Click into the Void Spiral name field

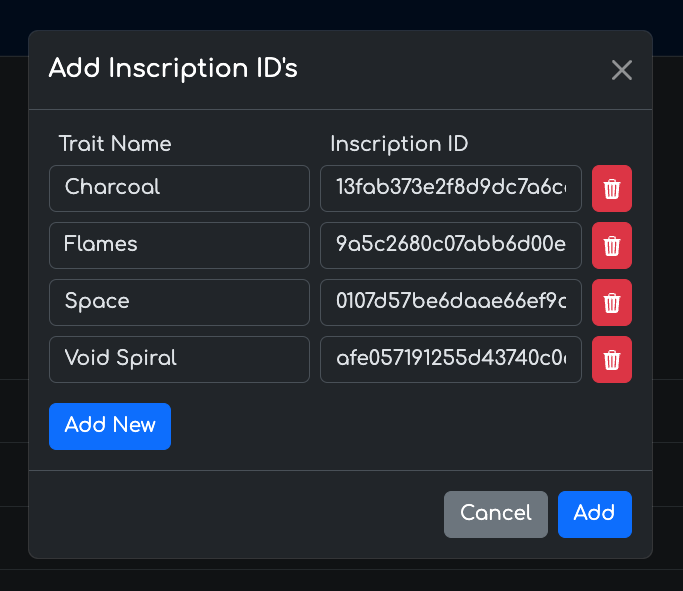179,360
